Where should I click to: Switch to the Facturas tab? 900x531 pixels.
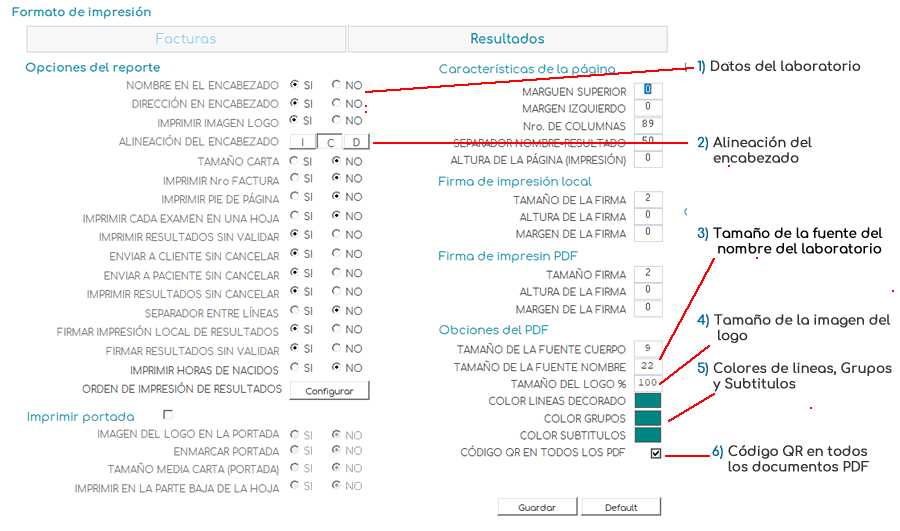186,39
